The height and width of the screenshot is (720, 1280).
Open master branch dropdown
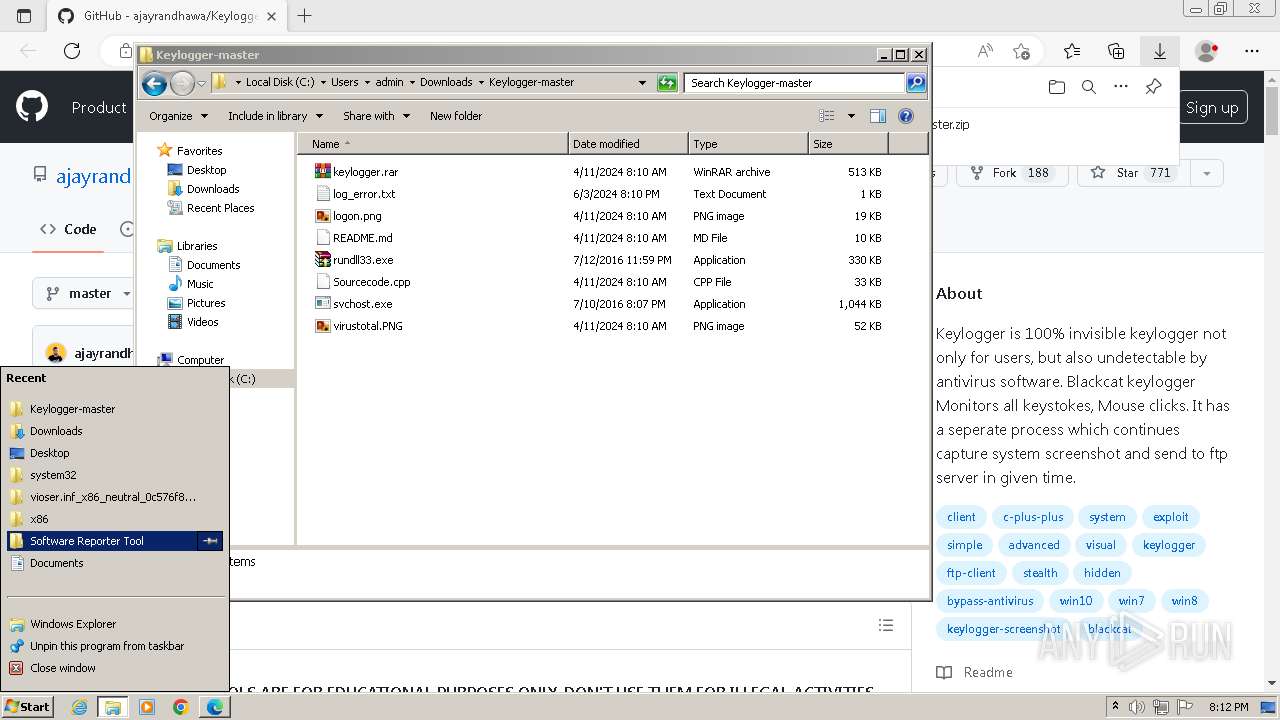click(x=89, y=293)
